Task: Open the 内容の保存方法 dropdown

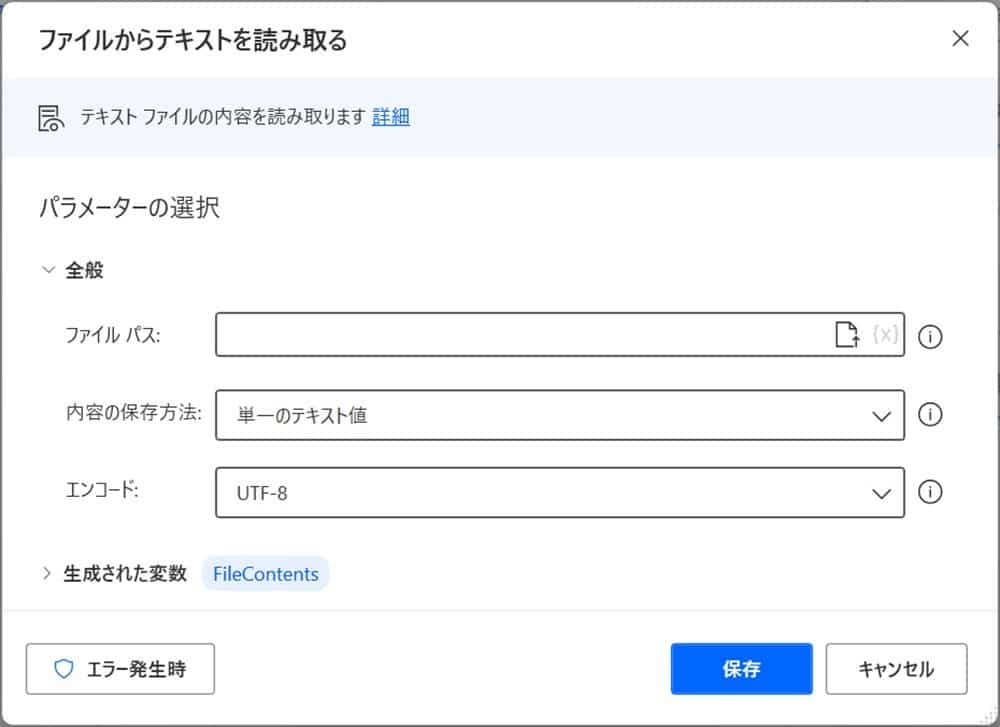Action: (x=879, y=415)
